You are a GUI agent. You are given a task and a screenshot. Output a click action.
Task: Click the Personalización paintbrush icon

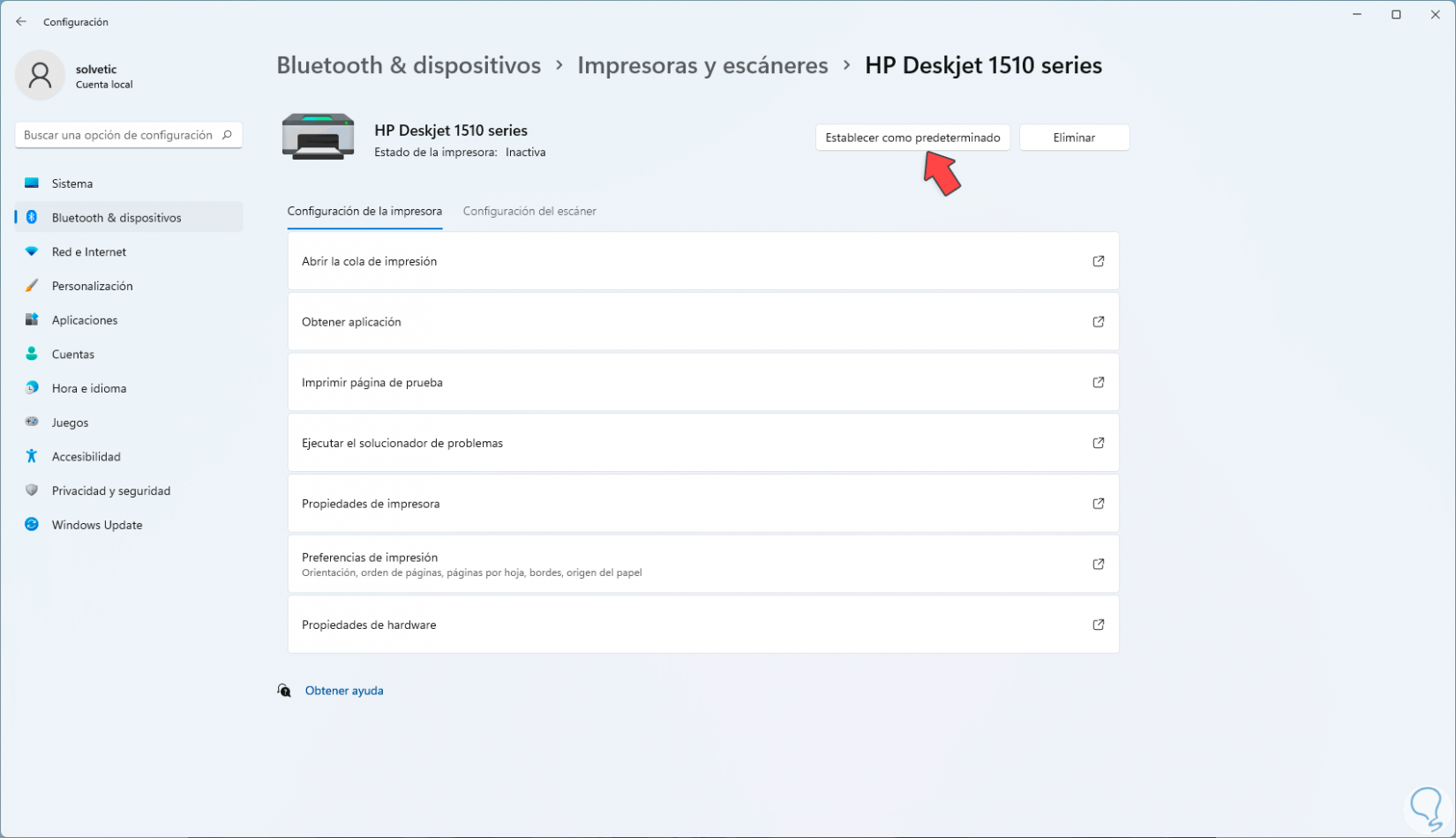pos(32,286)
